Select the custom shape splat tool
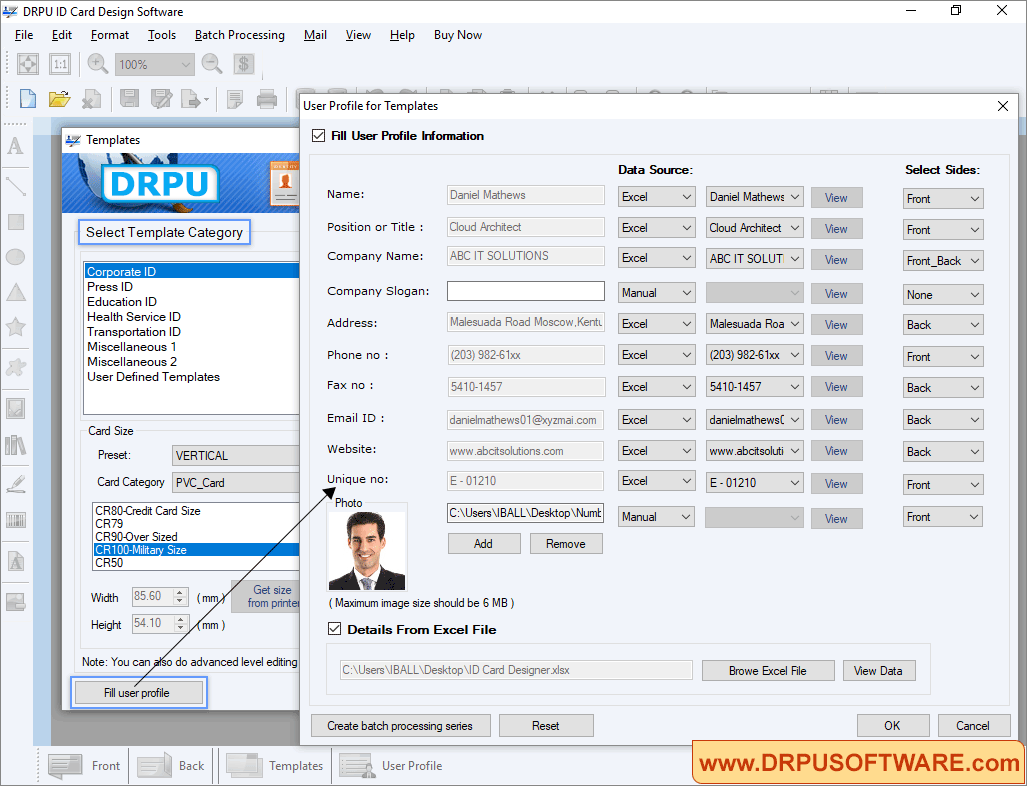 coord(16,367)
